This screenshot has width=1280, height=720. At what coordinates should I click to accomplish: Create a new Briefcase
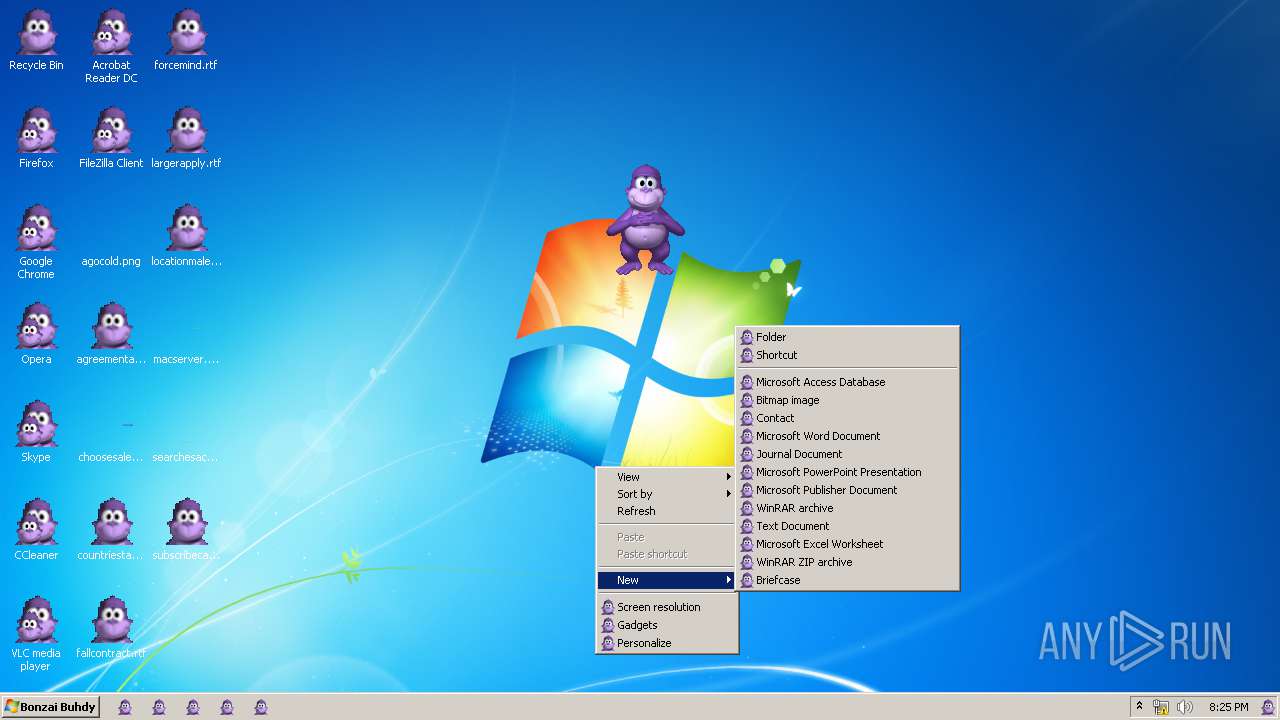point(847,580)
